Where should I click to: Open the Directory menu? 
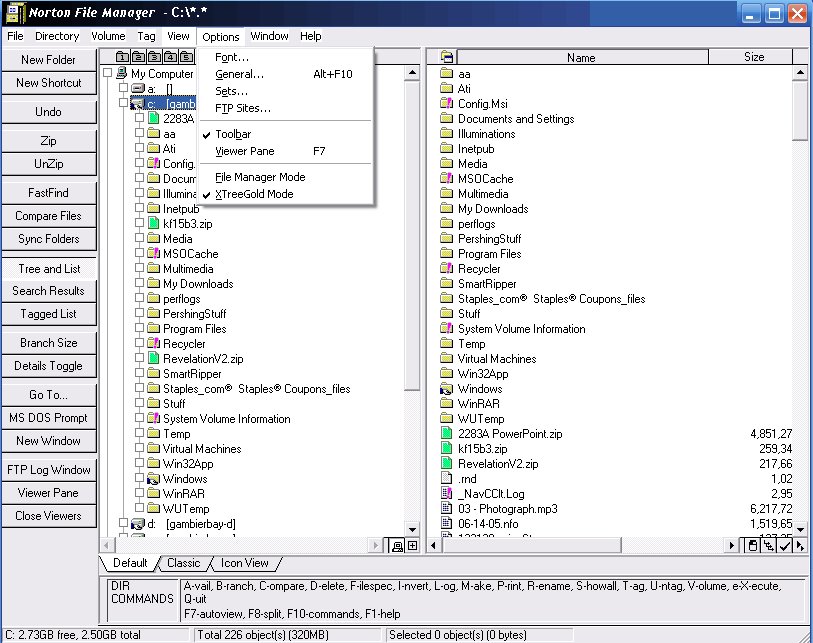(x=57, y=36)
